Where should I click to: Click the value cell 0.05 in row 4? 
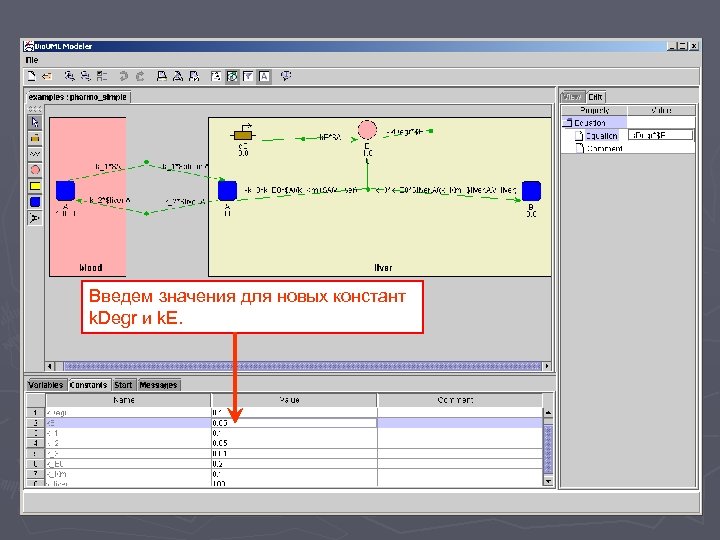click(294, 443)
